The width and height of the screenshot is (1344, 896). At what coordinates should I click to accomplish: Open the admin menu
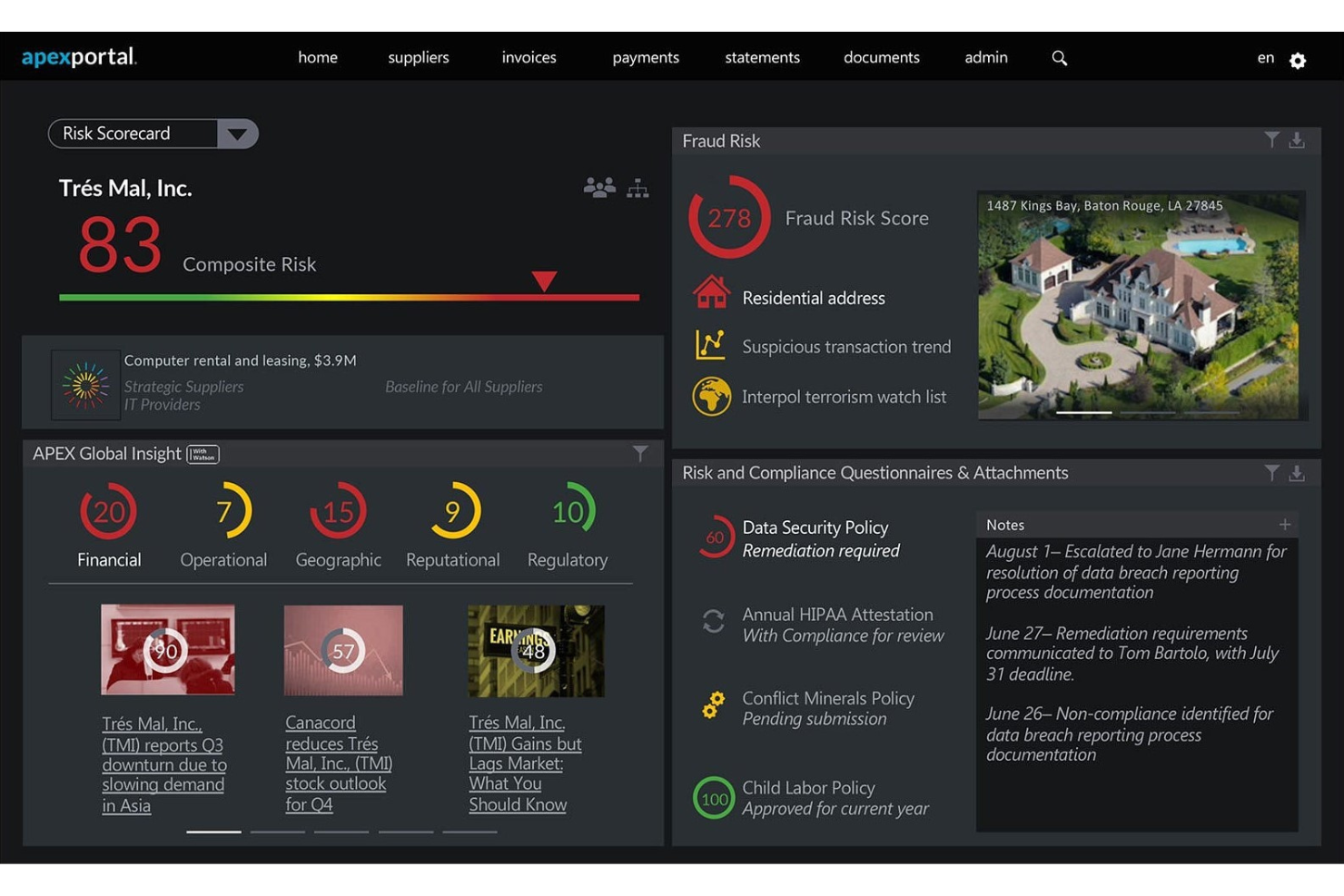[986, 57]
